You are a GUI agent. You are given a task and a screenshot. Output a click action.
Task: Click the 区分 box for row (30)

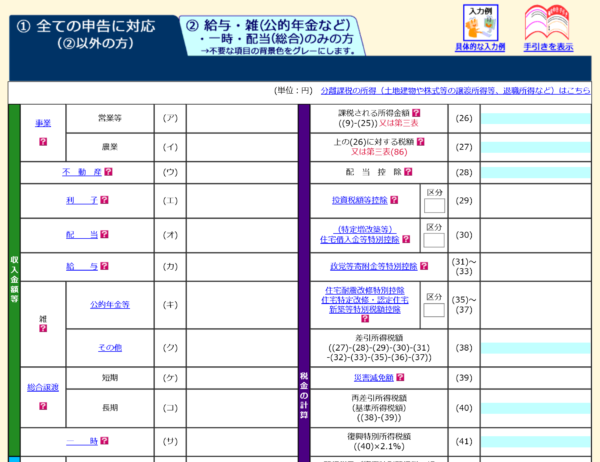tap(434, 240)
